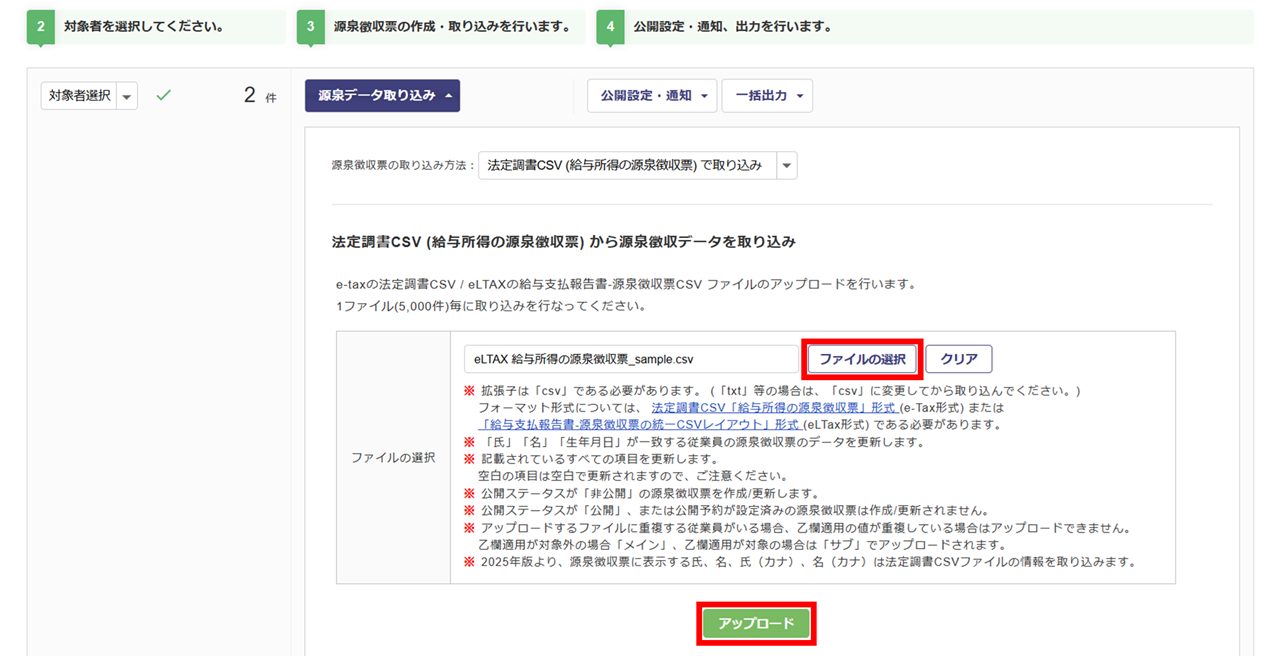Collapse the 源泉データ取り込み panel
1280x656 pixels.
(x=382, y=96)
